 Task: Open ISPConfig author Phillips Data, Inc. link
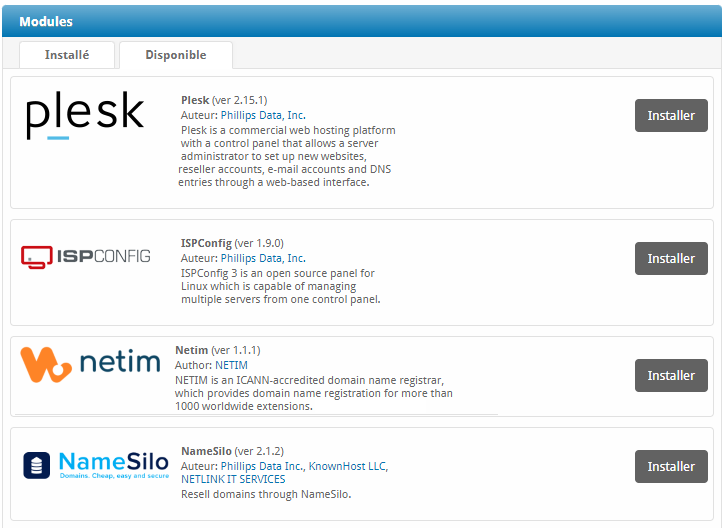pos(263,258)
